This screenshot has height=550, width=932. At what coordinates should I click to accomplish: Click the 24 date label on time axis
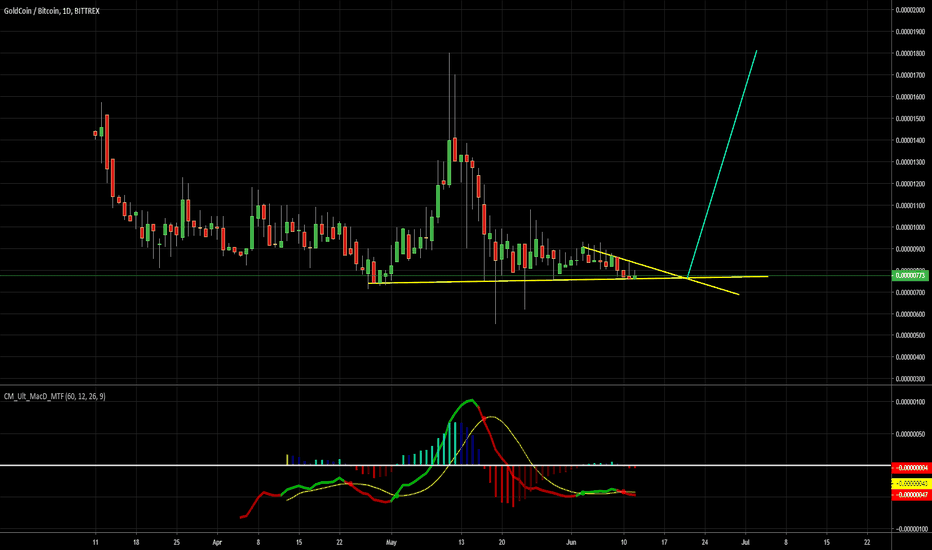[705, 542]
